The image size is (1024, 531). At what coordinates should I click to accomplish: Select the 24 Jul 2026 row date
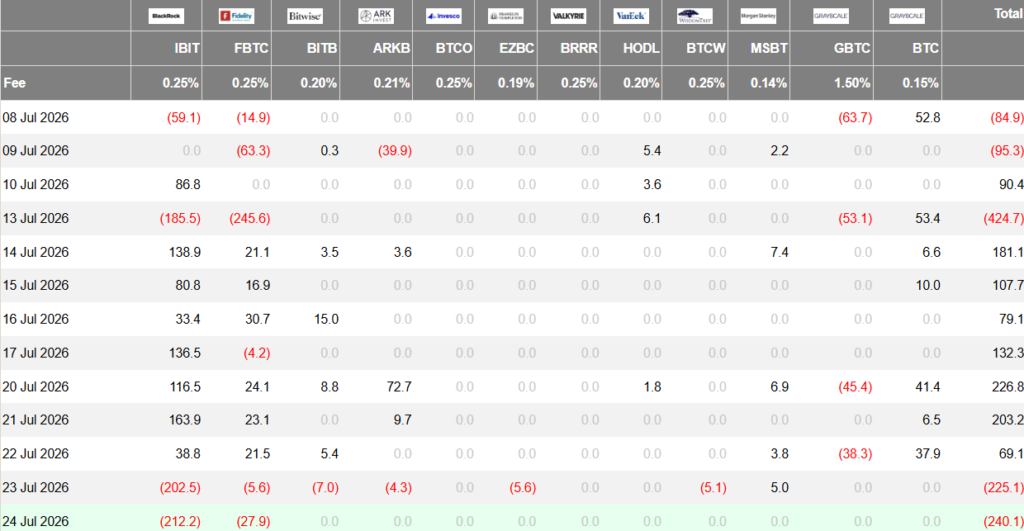[x=35, y=521]
